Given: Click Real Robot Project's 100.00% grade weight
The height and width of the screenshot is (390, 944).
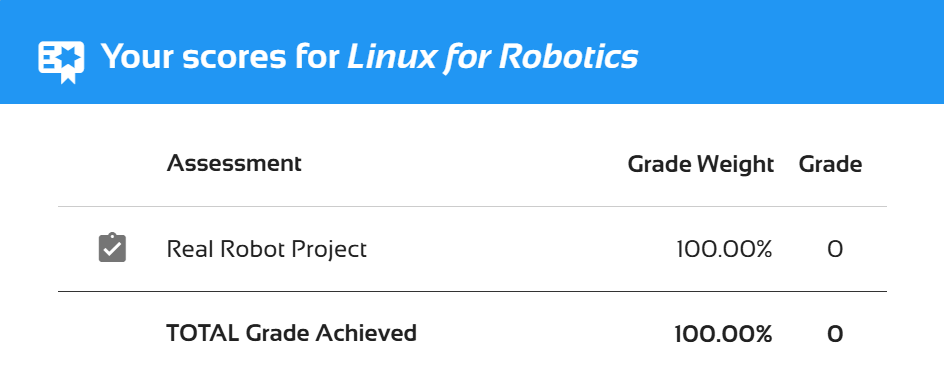Looking at the screenshot, I should [724, 249].
